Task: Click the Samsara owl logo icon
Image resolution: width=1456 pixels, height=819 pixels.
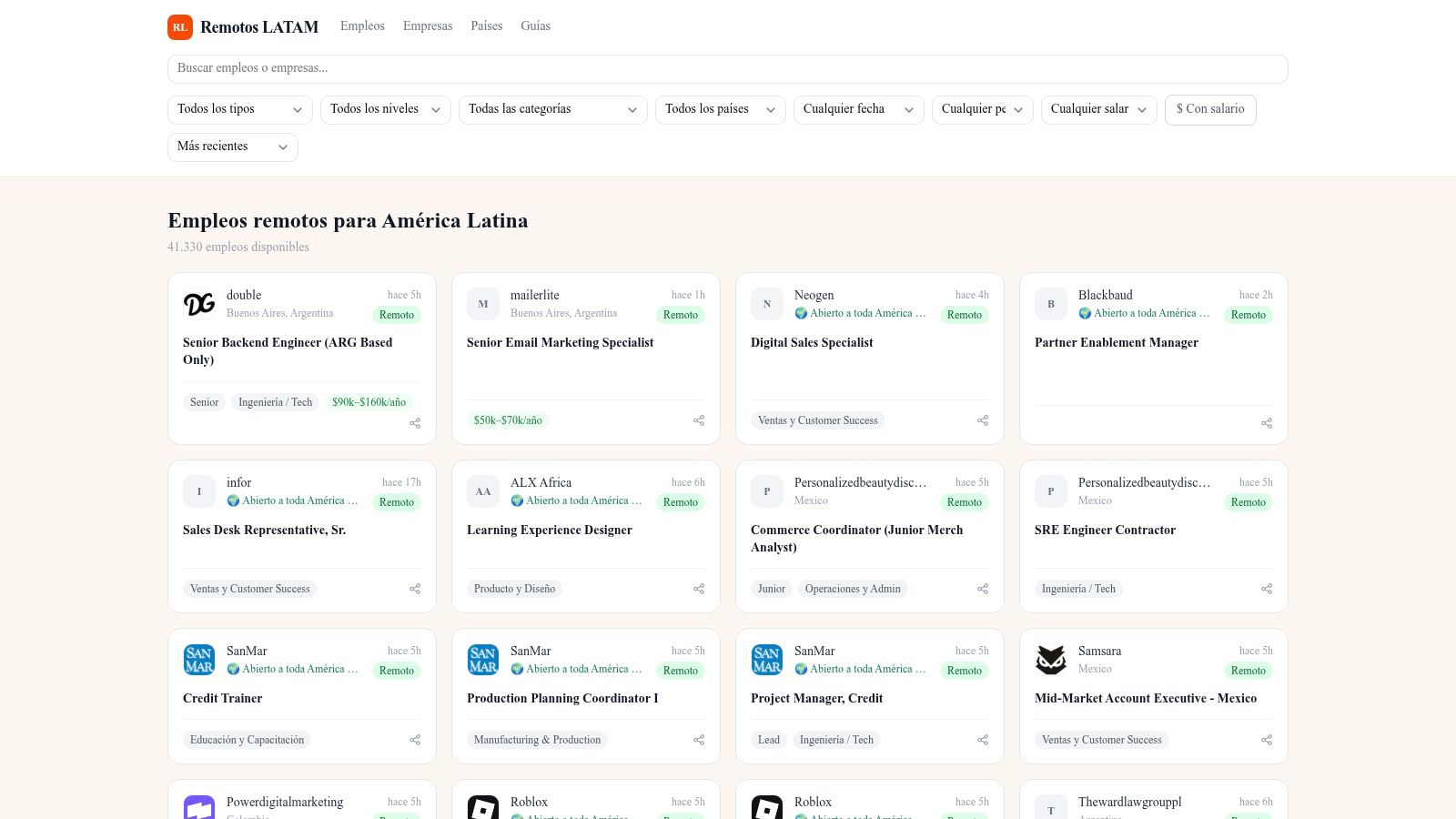Action: pyautogui.click(x=1051, y=660)
